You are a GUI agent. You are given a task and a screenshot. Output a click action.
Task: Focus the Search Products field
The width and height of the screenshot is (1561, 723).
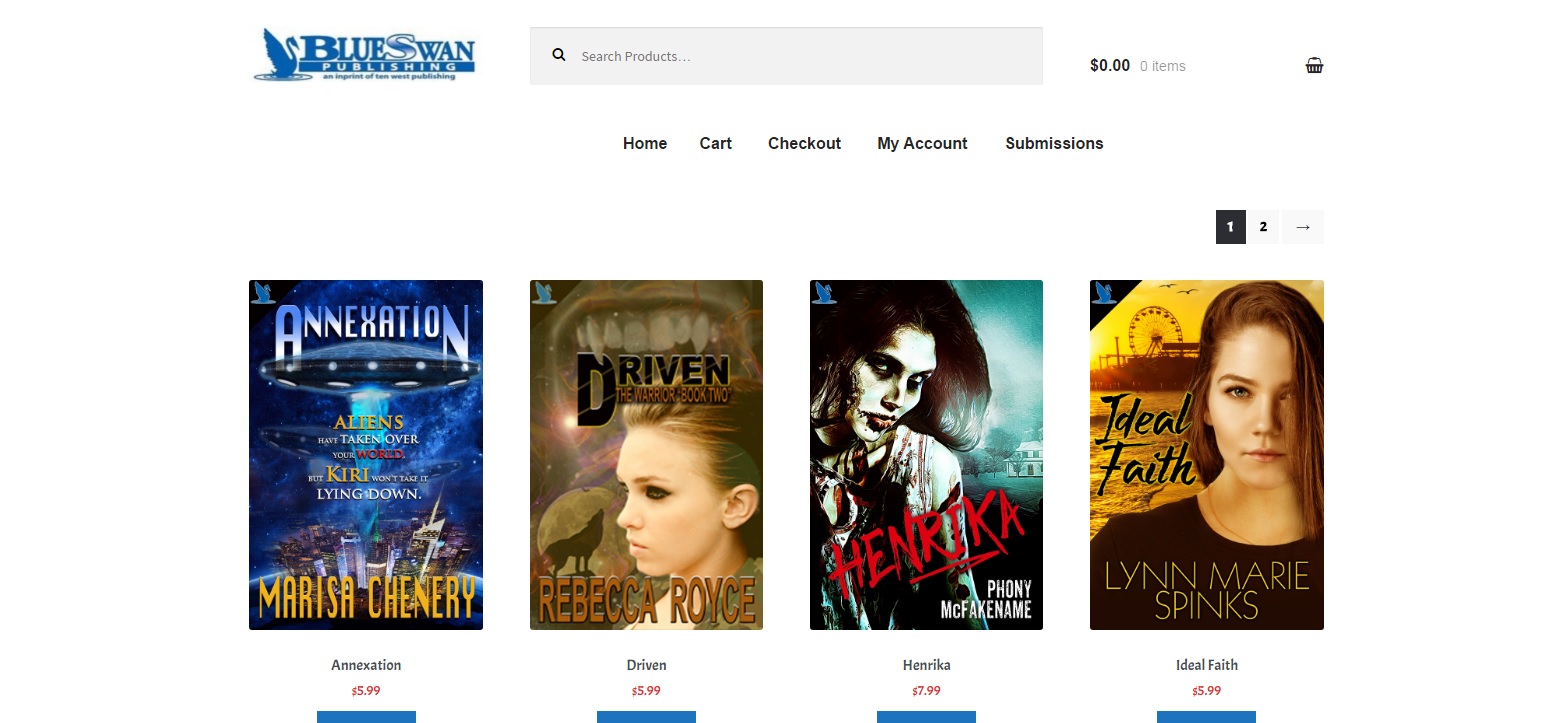coord(786,56)
